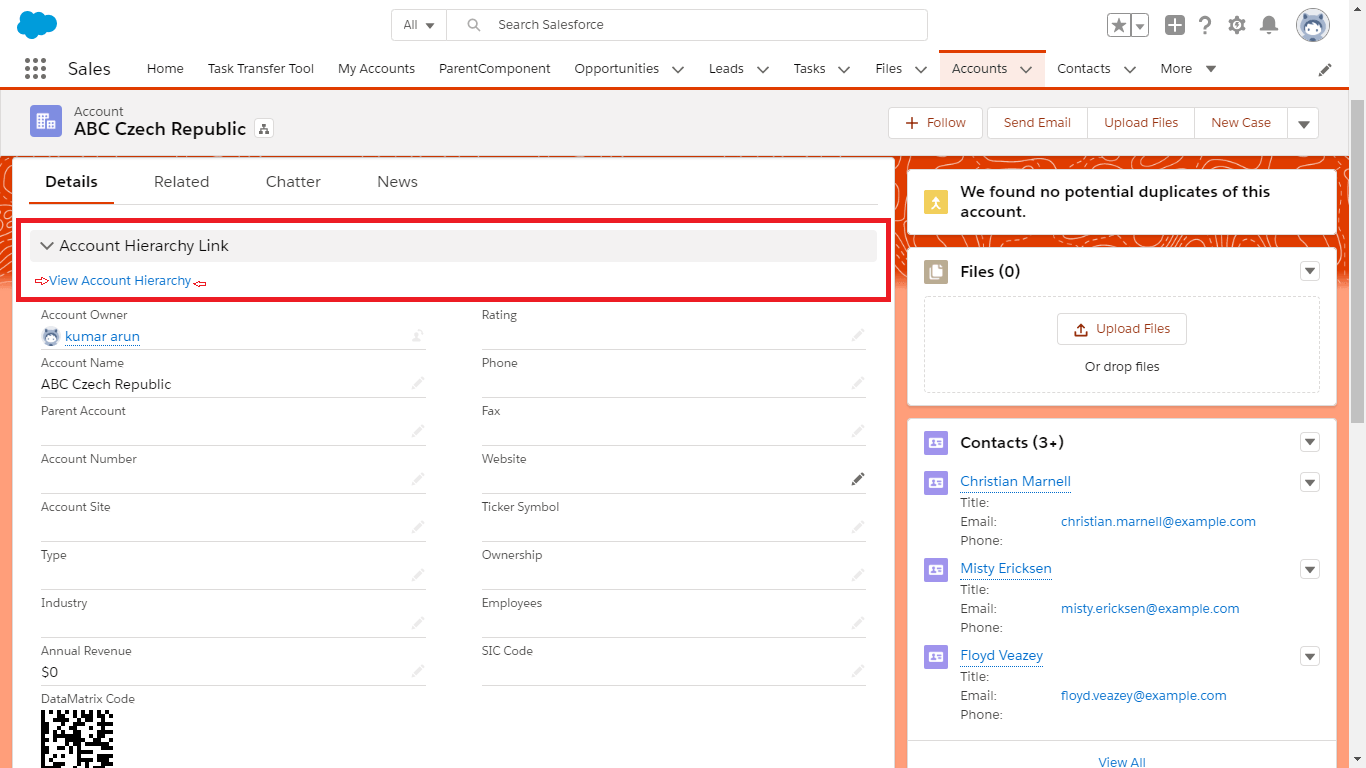
Task: Edit the Fax field pencil icon
Action: pos(858,431)
